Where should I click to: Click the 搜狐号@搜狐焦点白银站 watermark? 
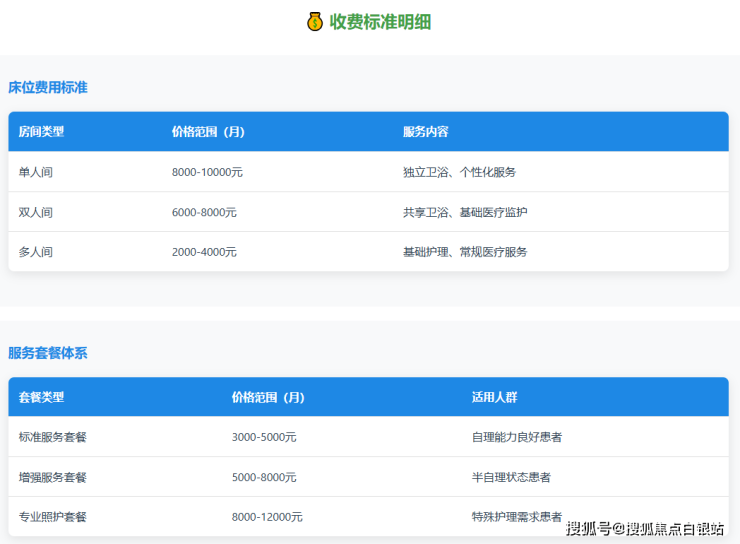click(x=645, y=528)
